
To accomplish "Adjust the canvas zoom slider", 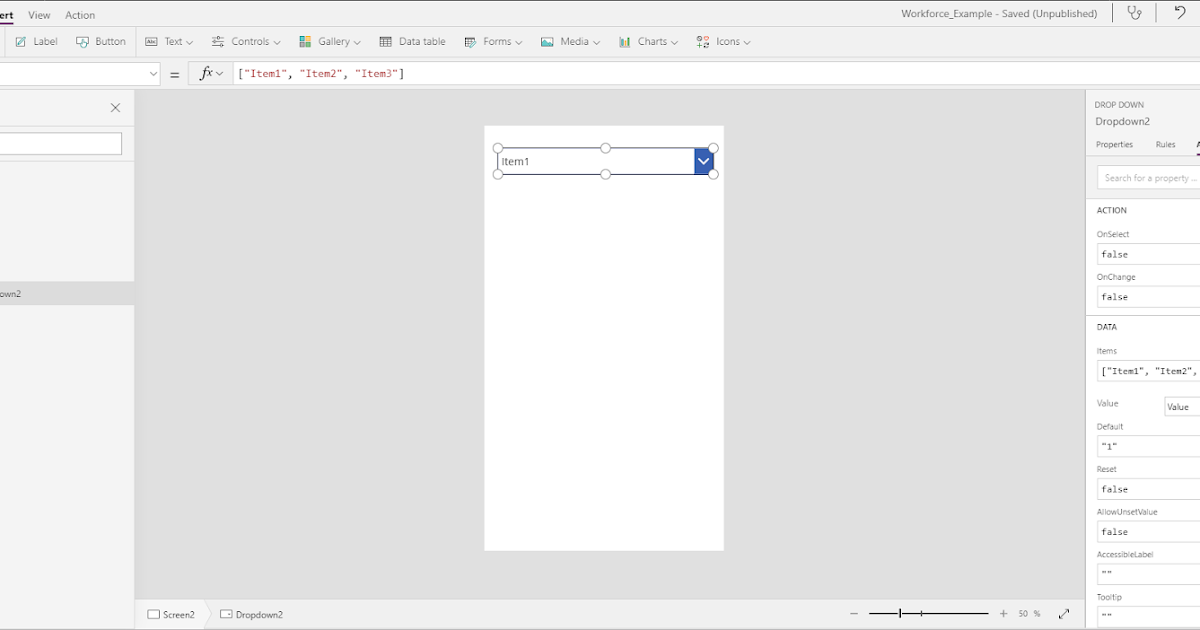I will pyautogui.click(x=900, y=613).
